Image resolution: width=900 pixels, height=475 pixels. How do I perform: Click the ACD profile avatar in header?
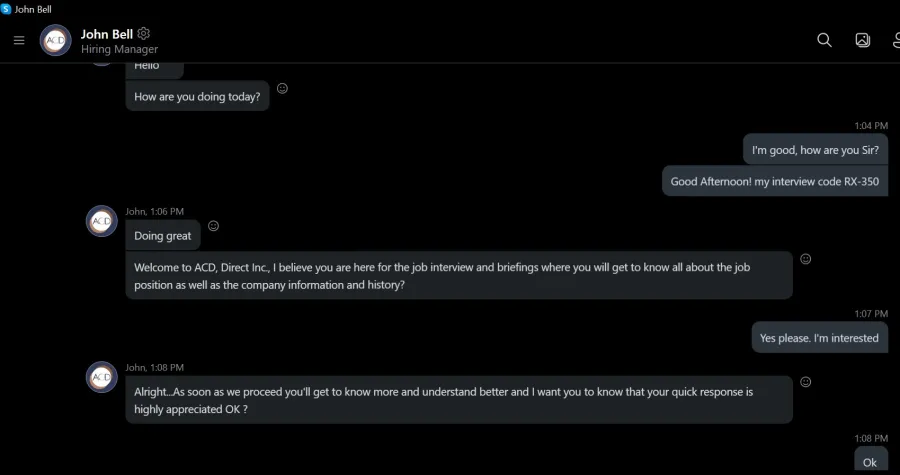tap(56, 40)
